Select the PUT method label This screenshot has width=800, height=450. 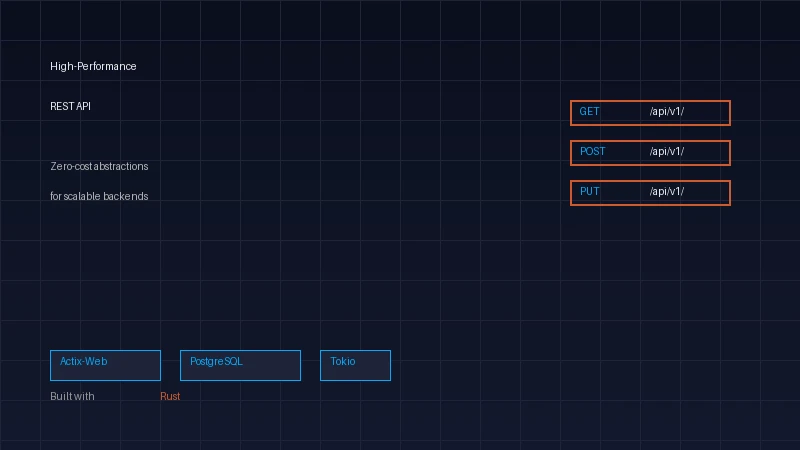click(x=589, y=191)
